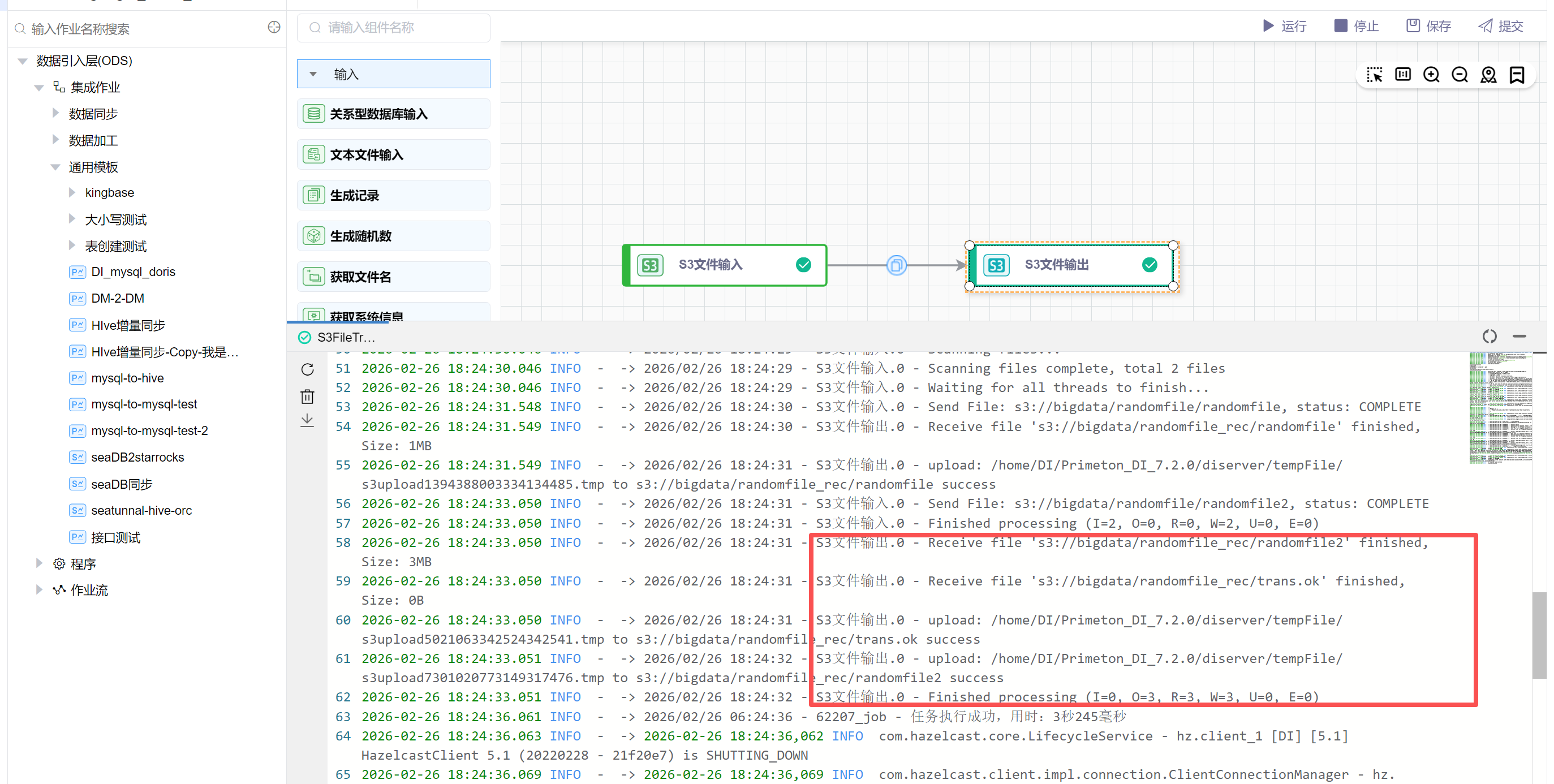
Task: Collapse the 通用模板 folder
Action: (55, 167)
